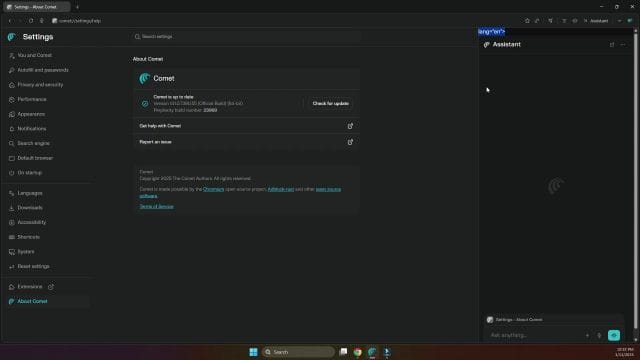Open the Report an issue row

[247, 142]
